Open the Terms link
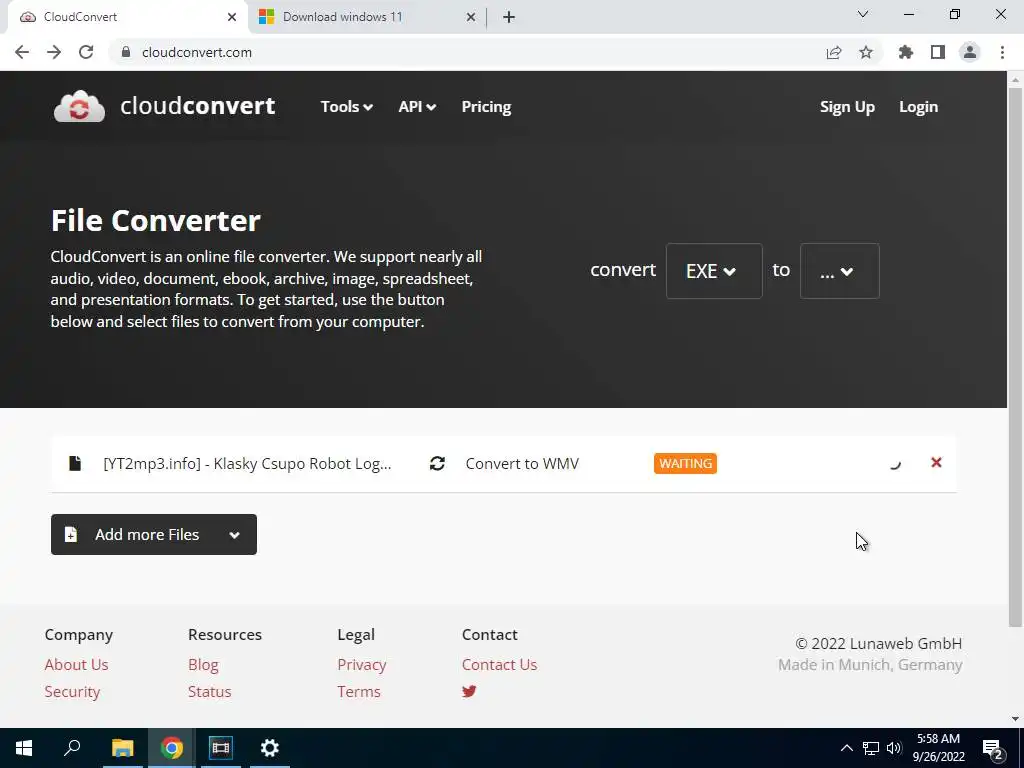 coord(359,691)
